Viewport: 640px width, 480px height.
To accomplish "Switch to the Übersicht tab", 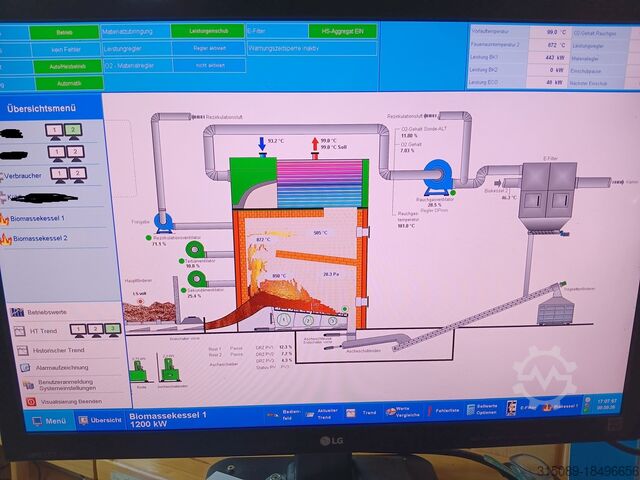I will 99,420.
